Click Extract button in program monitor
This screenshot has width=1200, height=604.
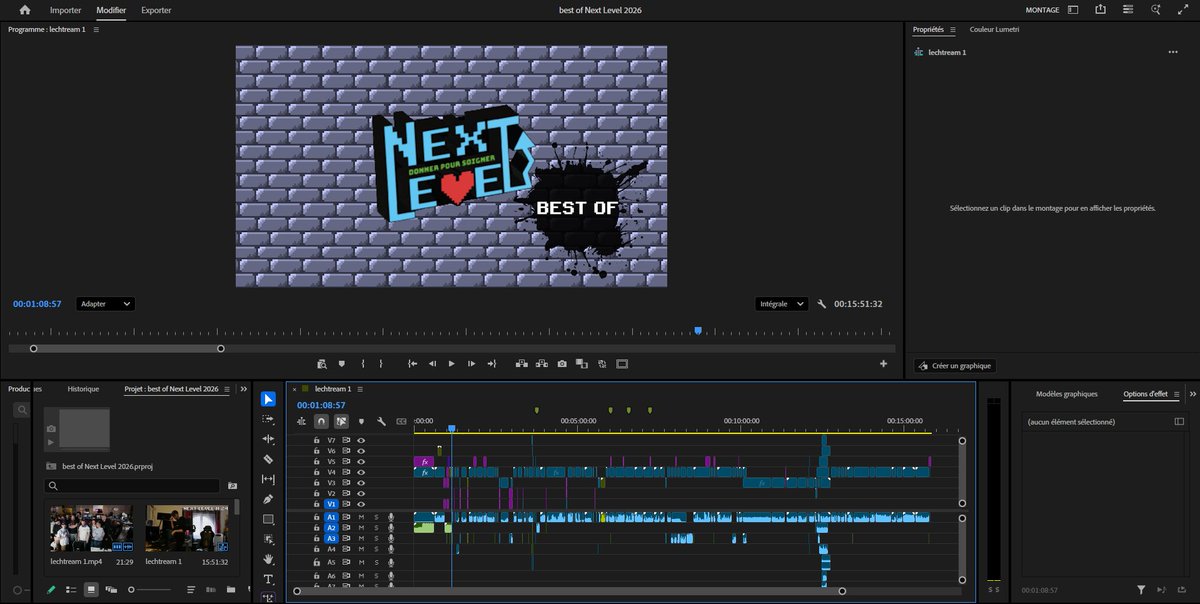pos(541,364)
